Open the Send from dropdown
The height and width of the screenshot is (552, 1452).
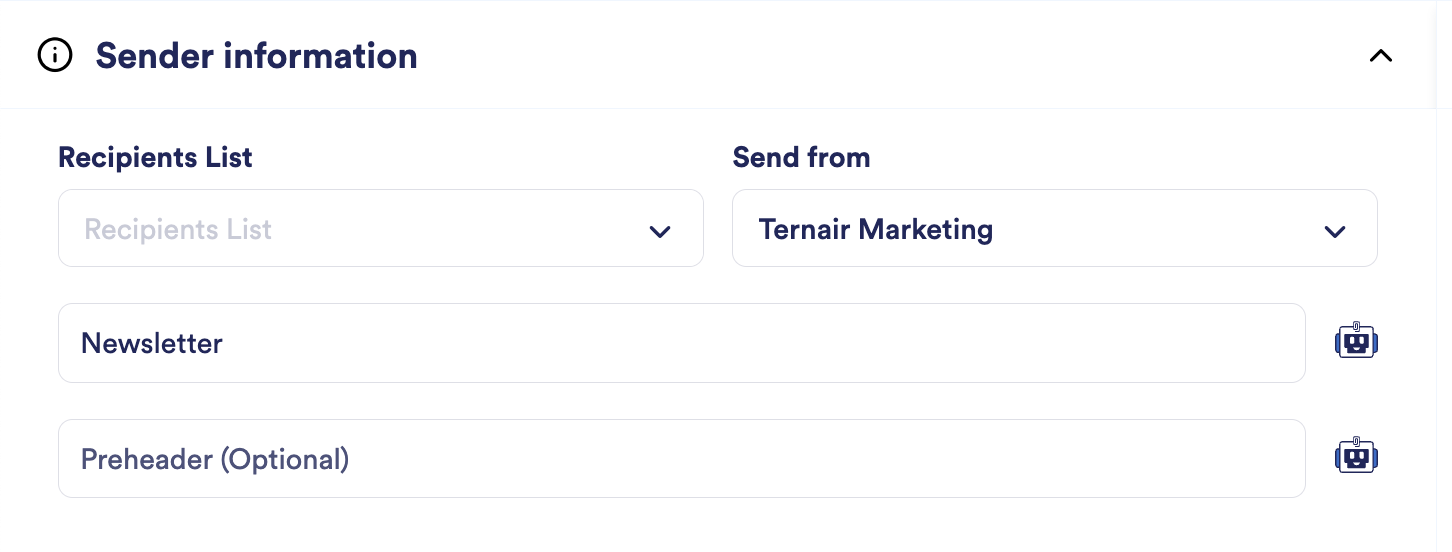(x=1054, y=229)
